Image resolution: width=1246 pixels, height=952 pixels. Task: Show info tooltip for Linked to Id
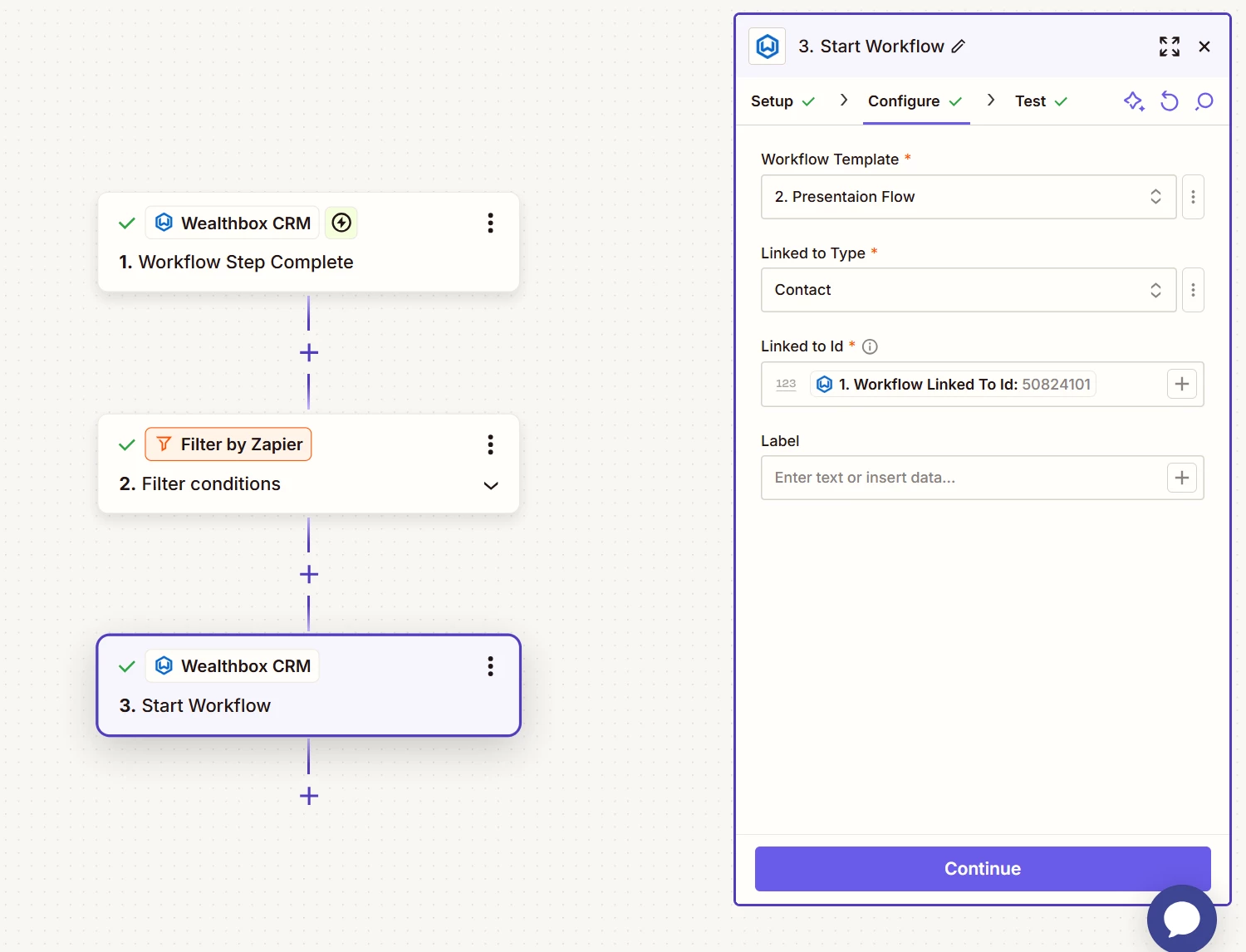tap(870, 346)
